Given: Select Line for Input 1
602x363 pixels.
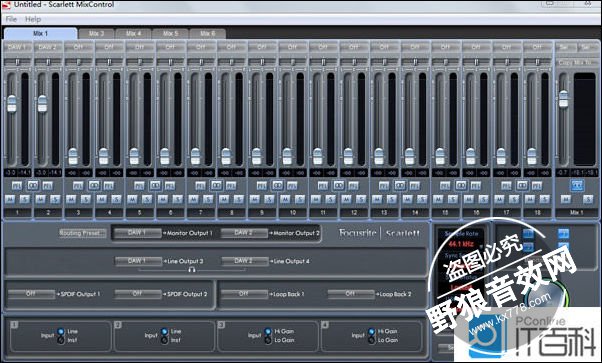Looking at the screenshot, I should 61,332.
